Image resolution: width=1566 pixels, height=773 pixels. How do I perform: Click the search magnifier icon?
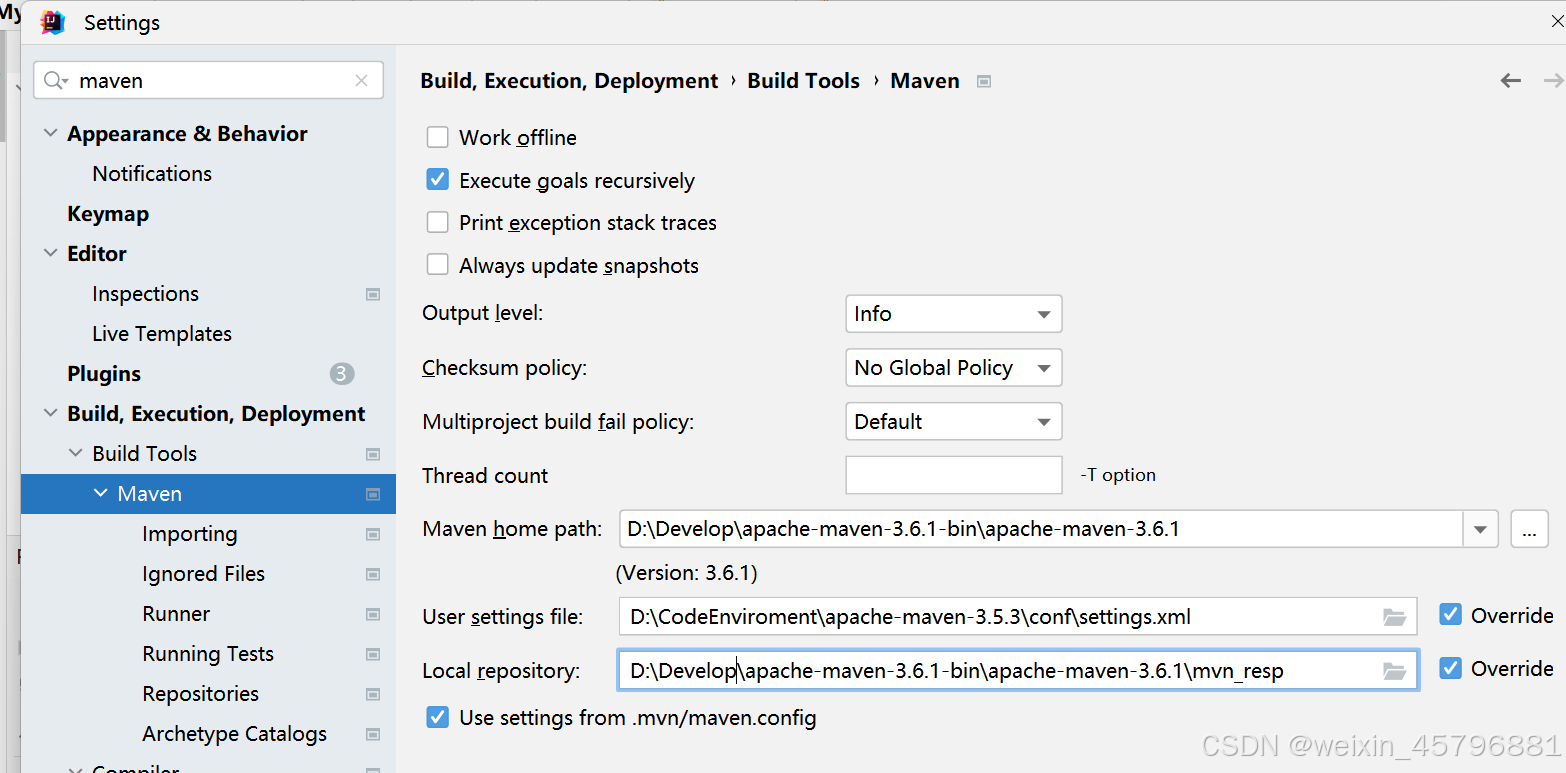(56, 81)
